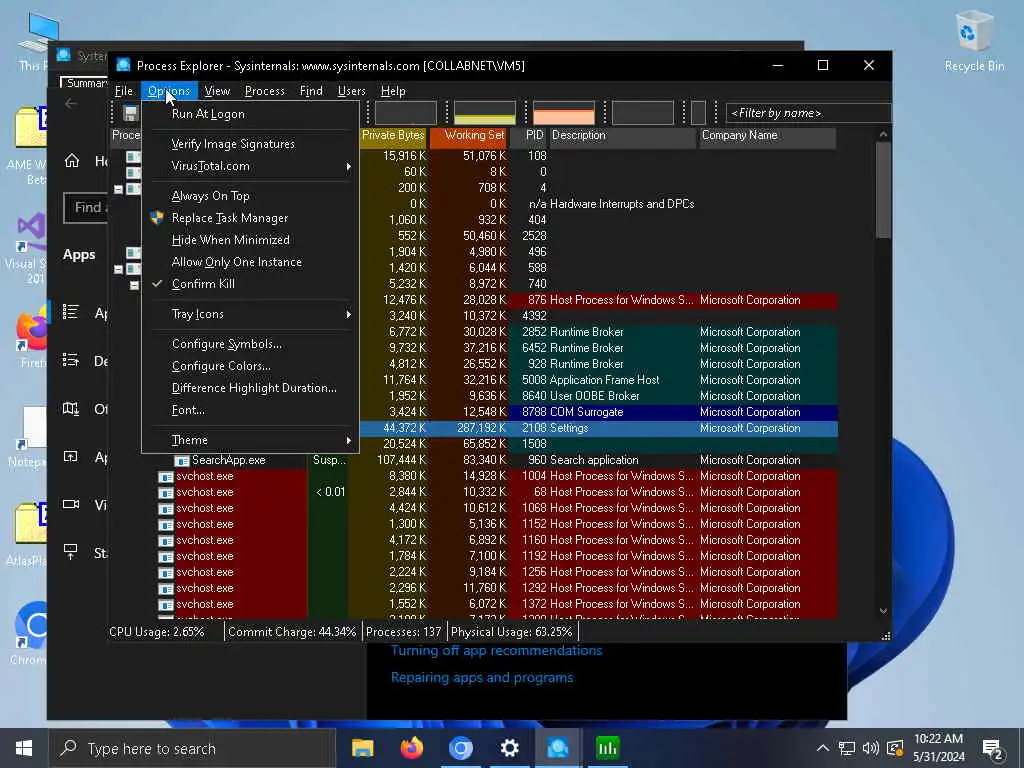Click the svchost.exe icon in PID 1372 row
1024x768 pixels.
coord(166,605)
